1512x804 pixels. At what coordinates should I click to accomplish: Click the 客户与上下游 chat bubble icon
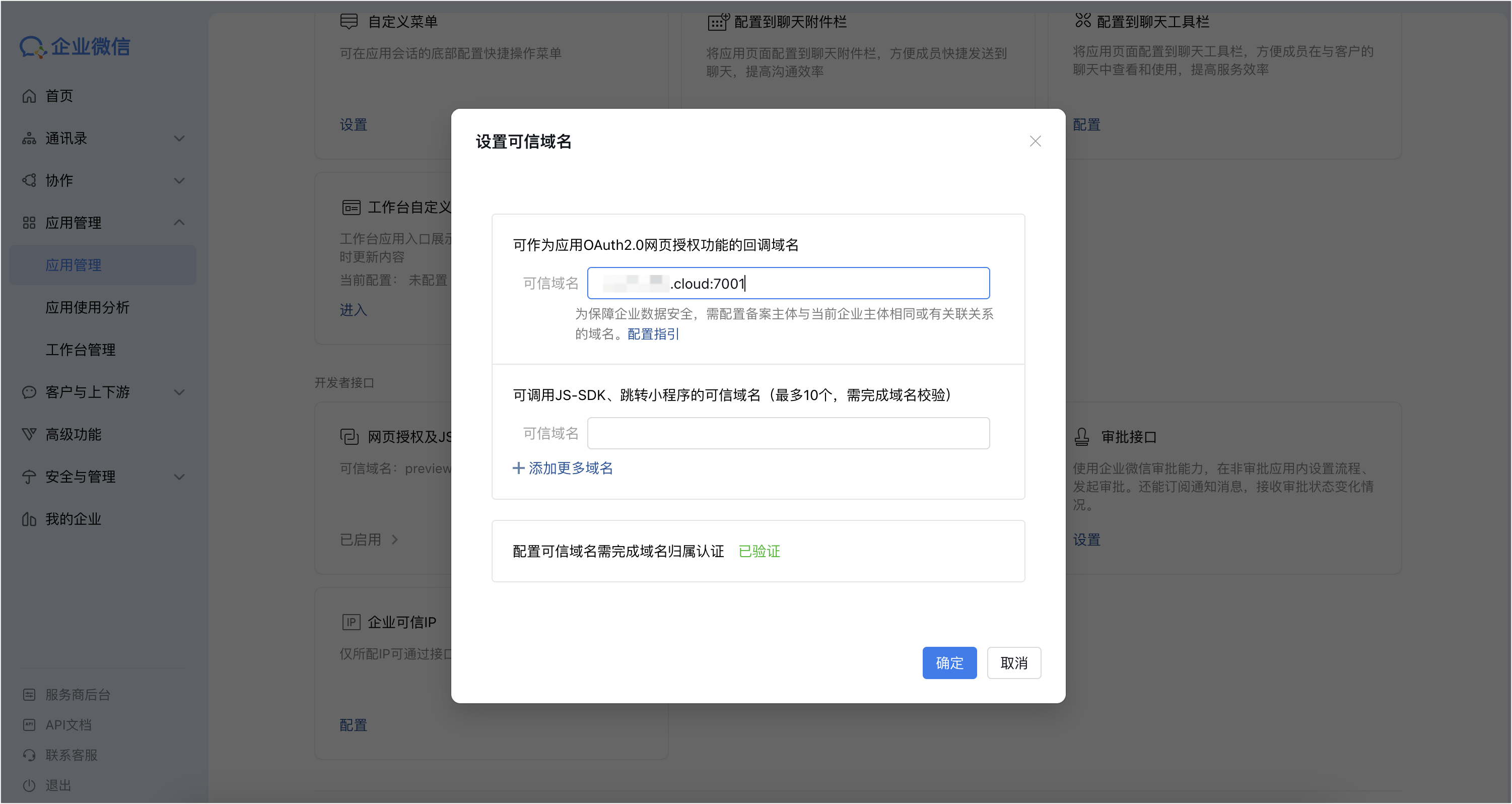click(29, 392)
